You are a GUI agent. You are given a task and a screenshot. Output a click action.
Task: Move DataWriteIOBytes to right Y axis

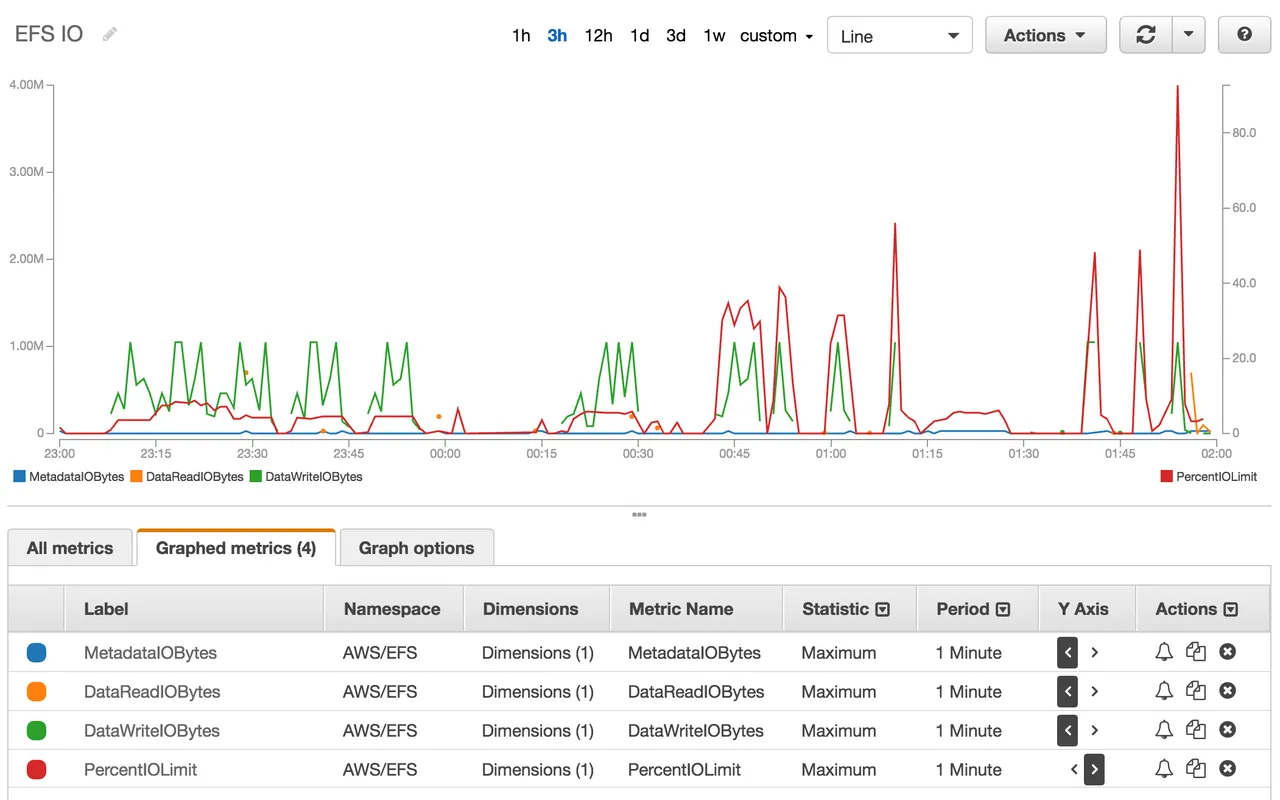point(1095,730)
